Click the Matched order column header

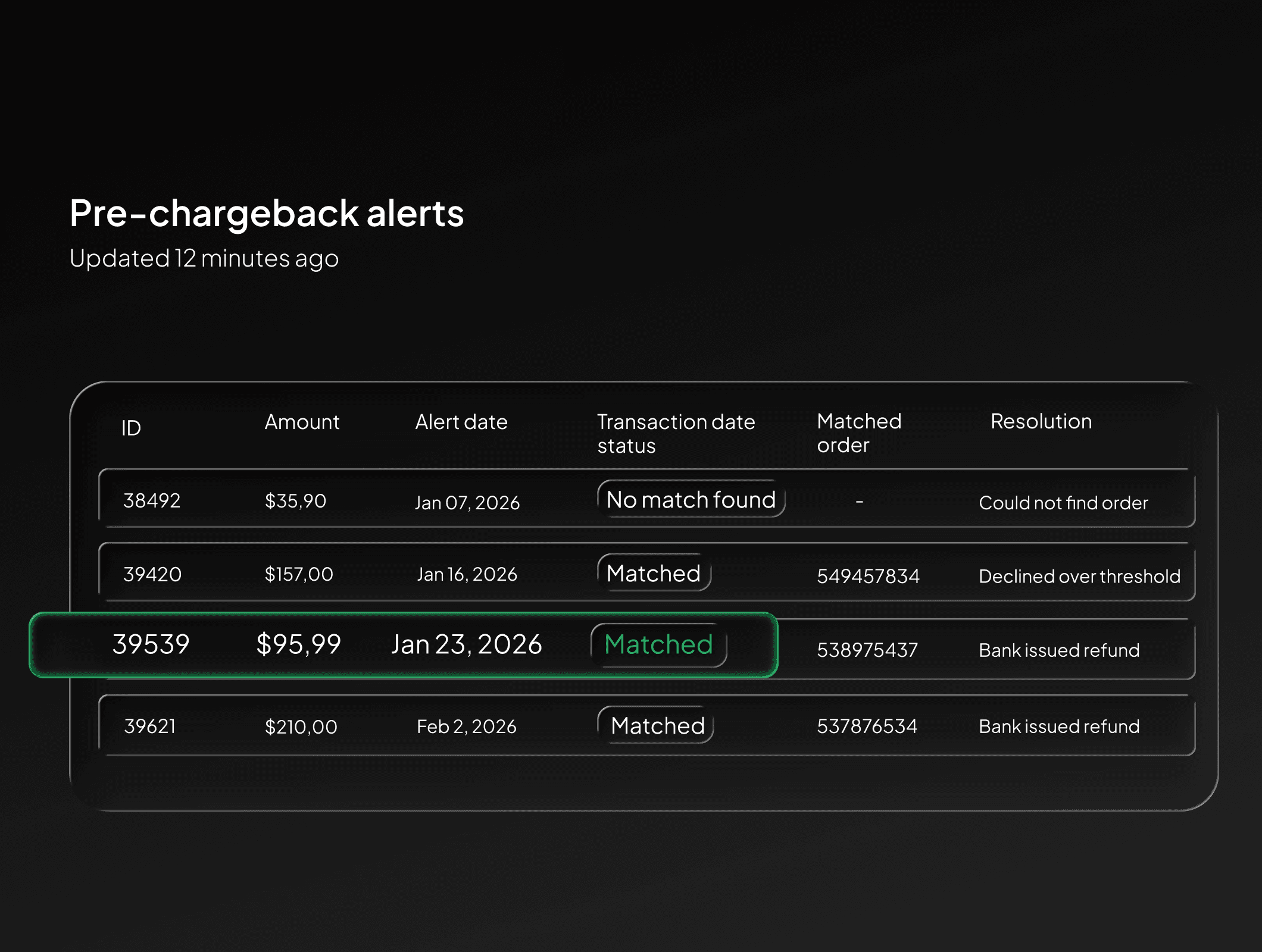point(858,433)
